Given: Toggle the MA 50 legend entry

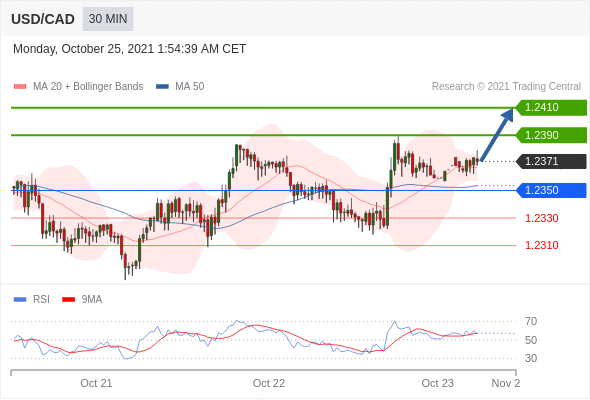Looking at the screenshot, I should (x=180, y=87).
